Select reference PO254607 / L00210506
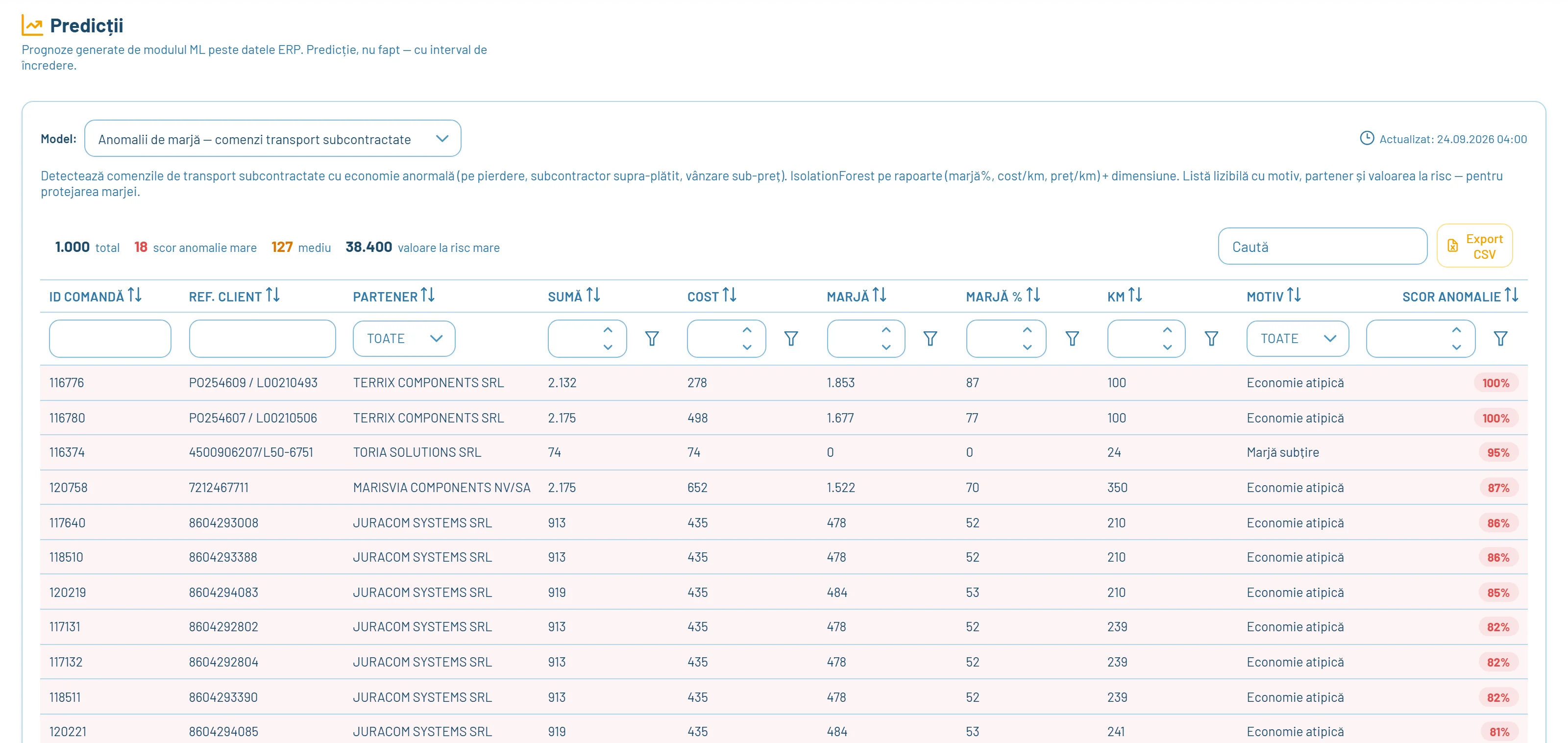 point(253,419)
